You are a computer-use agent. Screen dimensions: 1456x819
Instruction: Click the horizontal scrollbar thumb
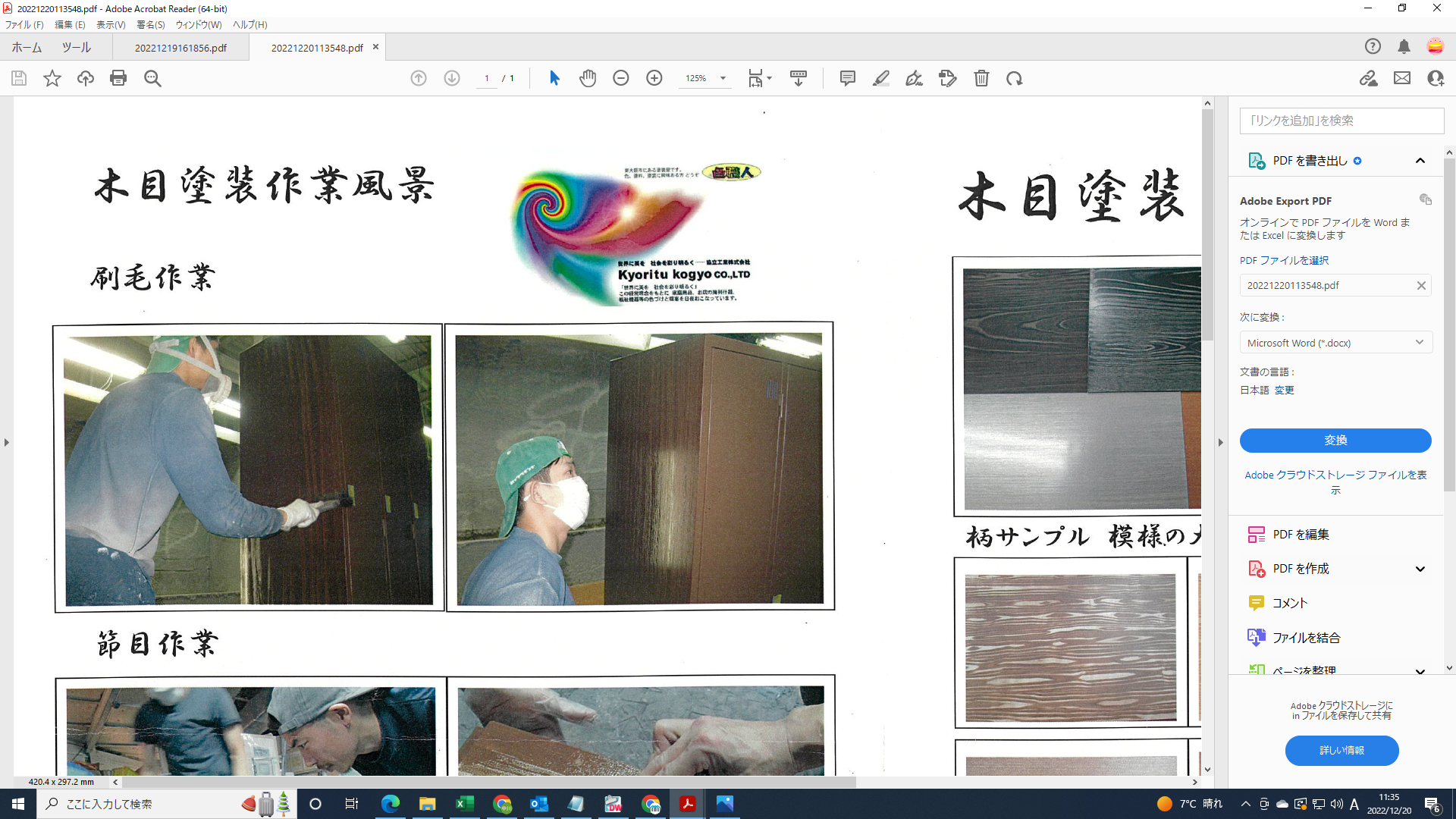(489, 782)
